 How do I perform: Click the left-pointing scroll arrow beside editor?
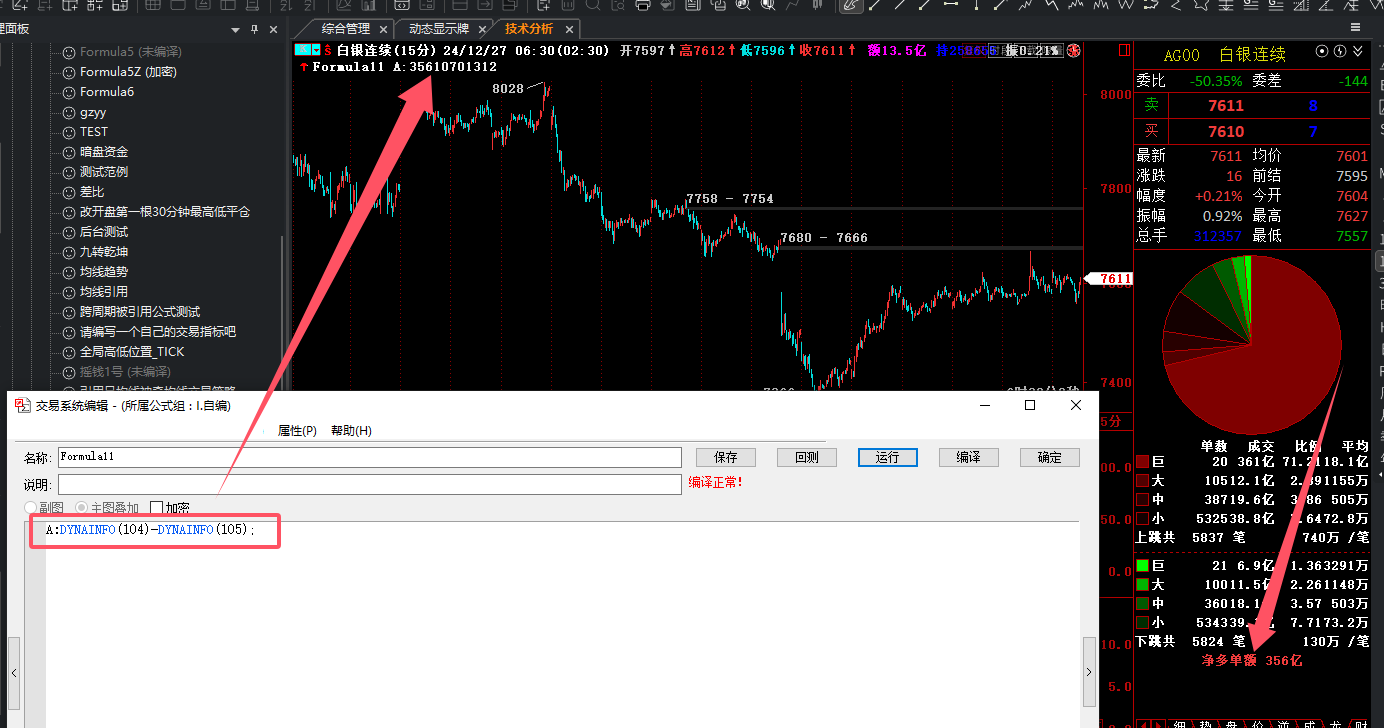pyautogui.click(x=14, y=673)
